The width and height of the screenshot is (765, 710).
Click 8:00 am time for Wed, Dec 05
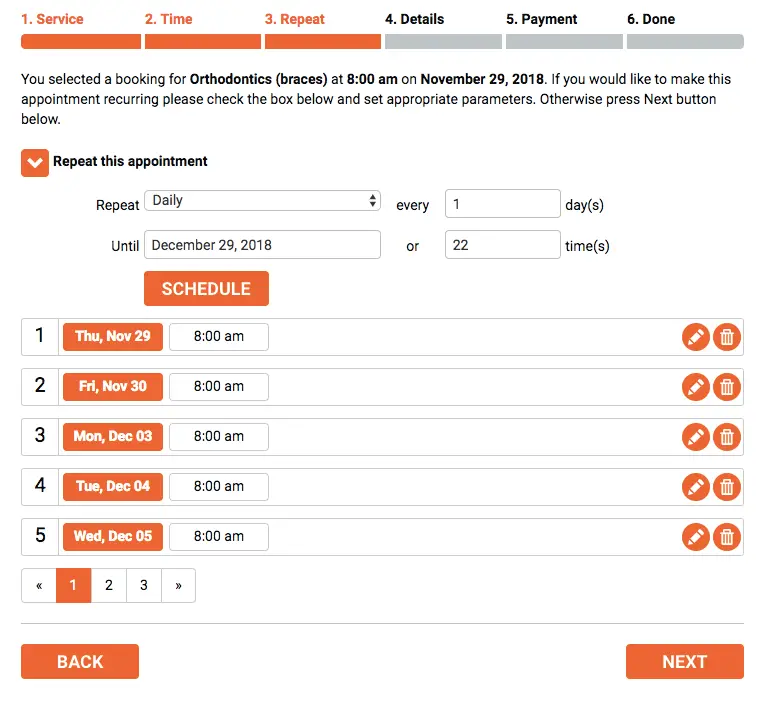click(219, 537)
